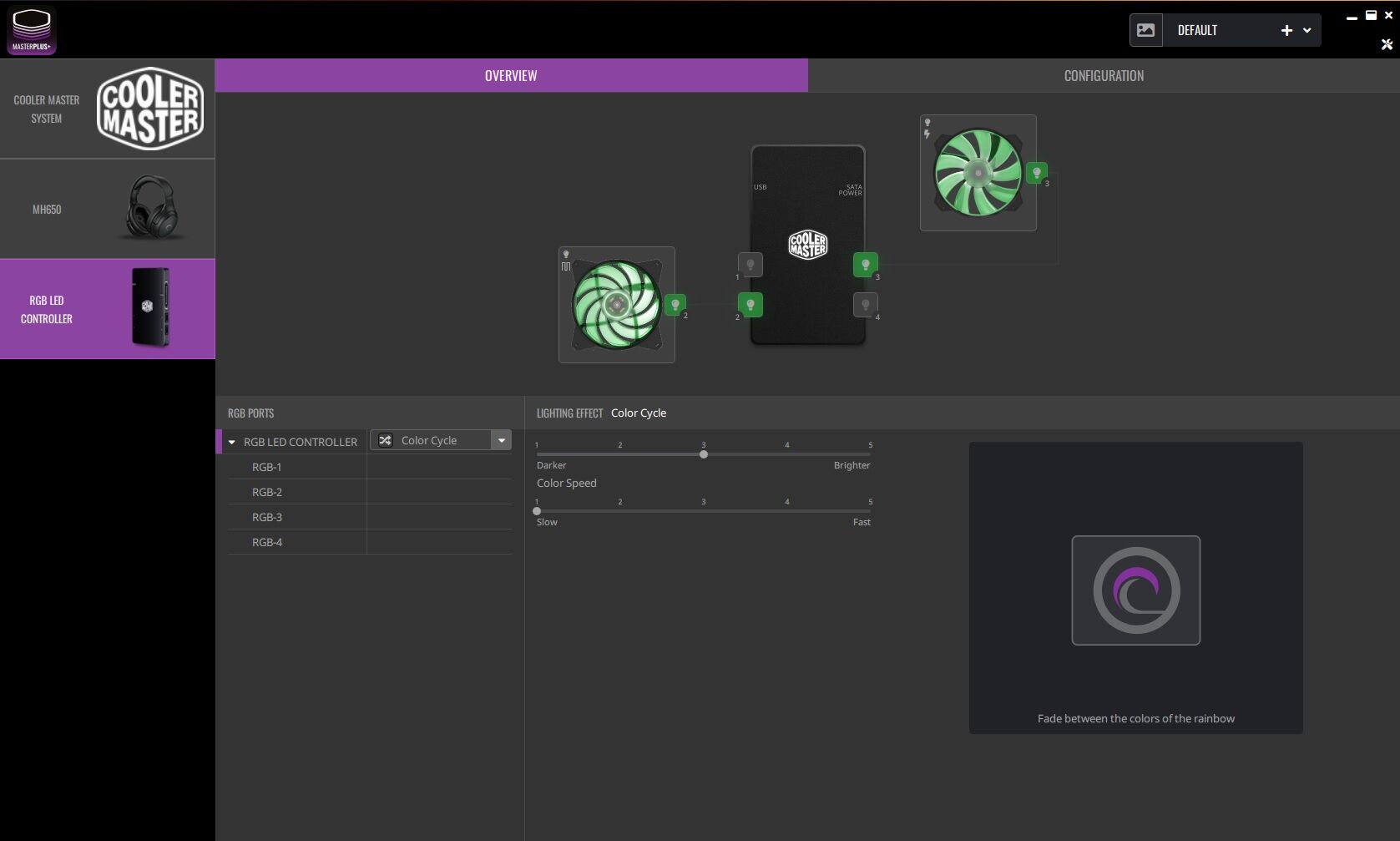The height and width of the screenshot is (841, 1400).
Task: Toggle the bulb connector on the upper-right fan
Action: tap(1037, 173)
